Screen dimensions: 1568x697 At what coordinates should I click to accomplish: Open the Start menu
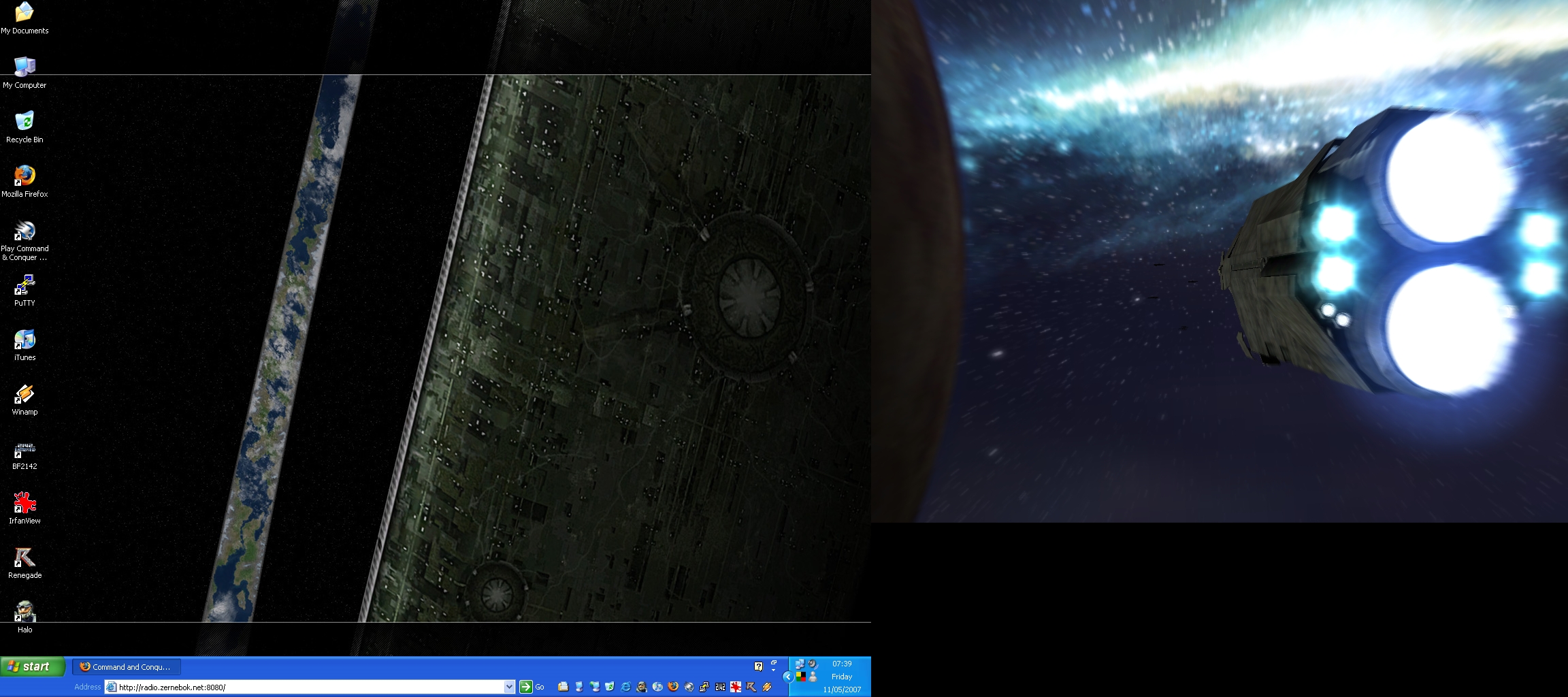tap(33, 667)
